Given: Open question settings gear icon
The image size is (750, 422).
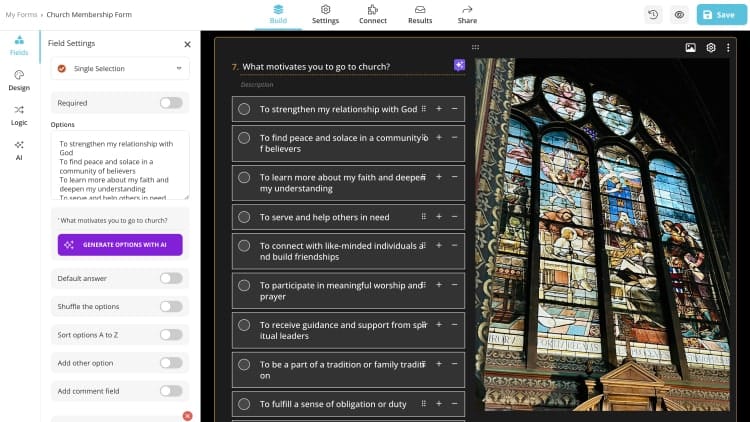Looking at the screenshot, I should (711, 47).
